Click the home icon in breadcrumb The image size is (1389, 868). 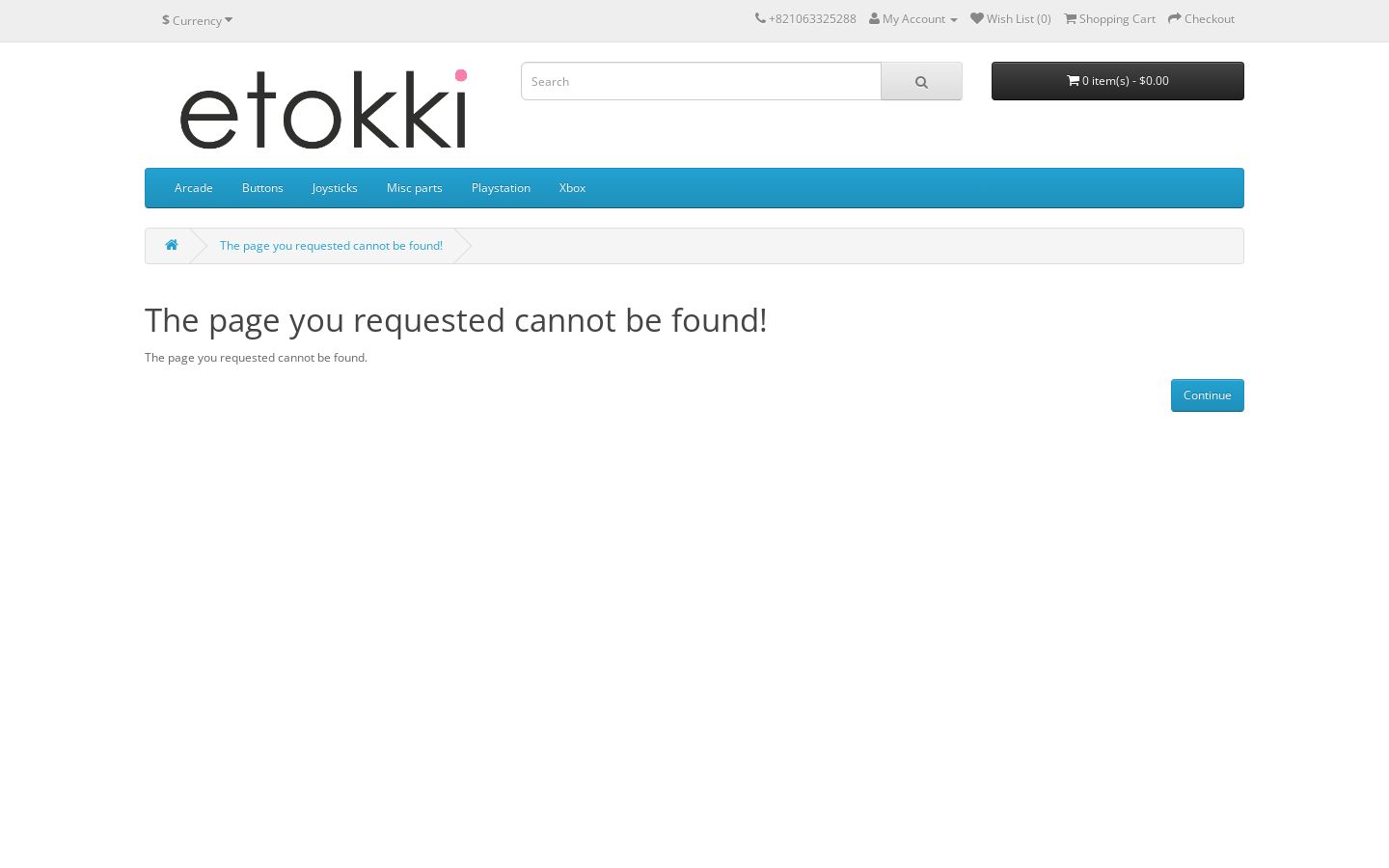pos(172,245)
